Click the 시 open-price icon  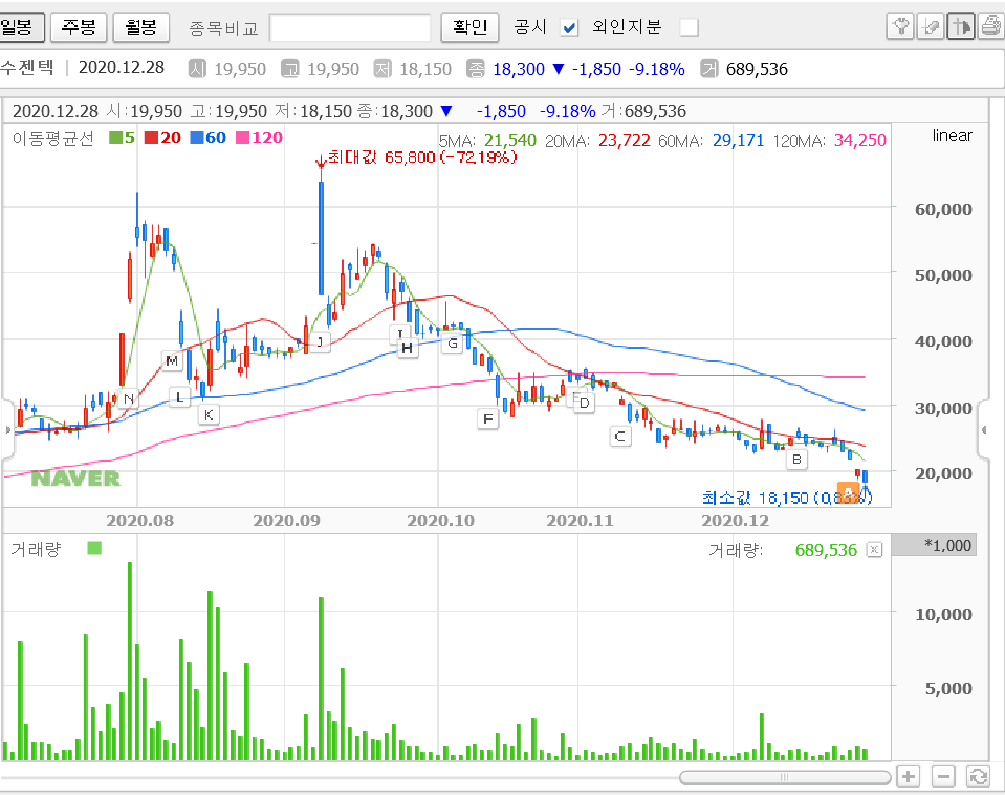[197, 69]
